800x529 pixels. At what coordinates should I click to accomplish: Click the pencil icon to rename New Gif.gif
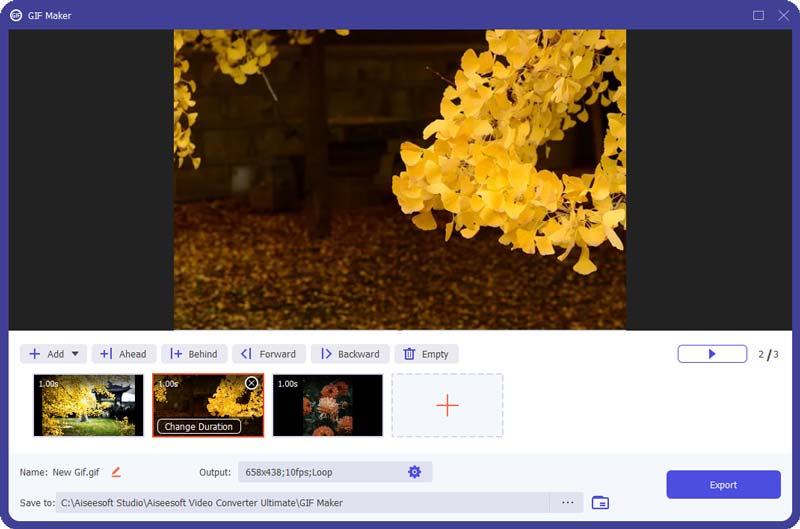[116, 472]
